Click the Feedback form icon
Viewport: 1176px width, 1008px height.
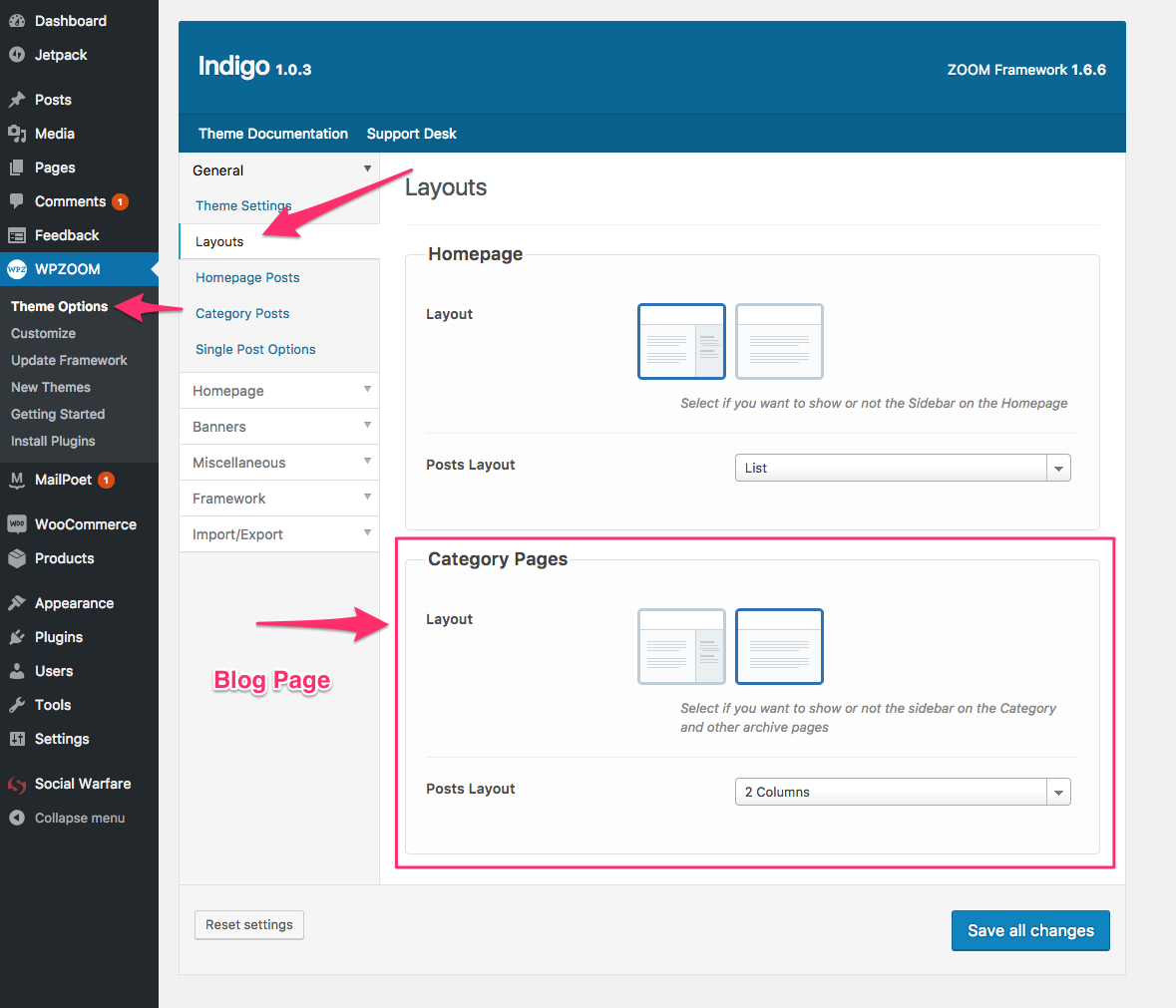pos(17,235)
